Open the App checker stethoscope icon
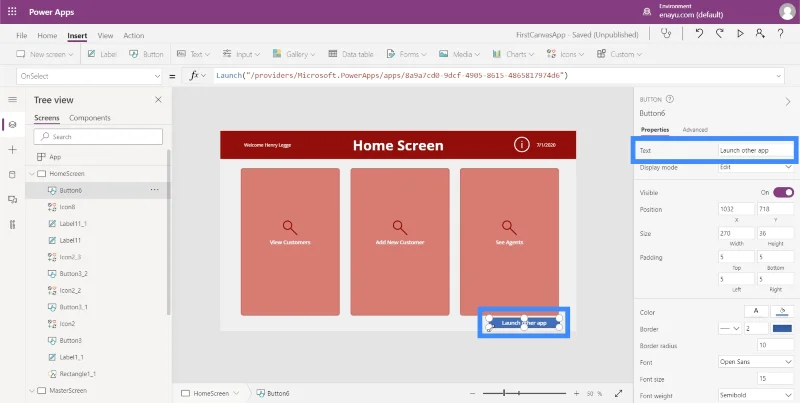This screenshot has width=800, height=403. click(665, 34)
